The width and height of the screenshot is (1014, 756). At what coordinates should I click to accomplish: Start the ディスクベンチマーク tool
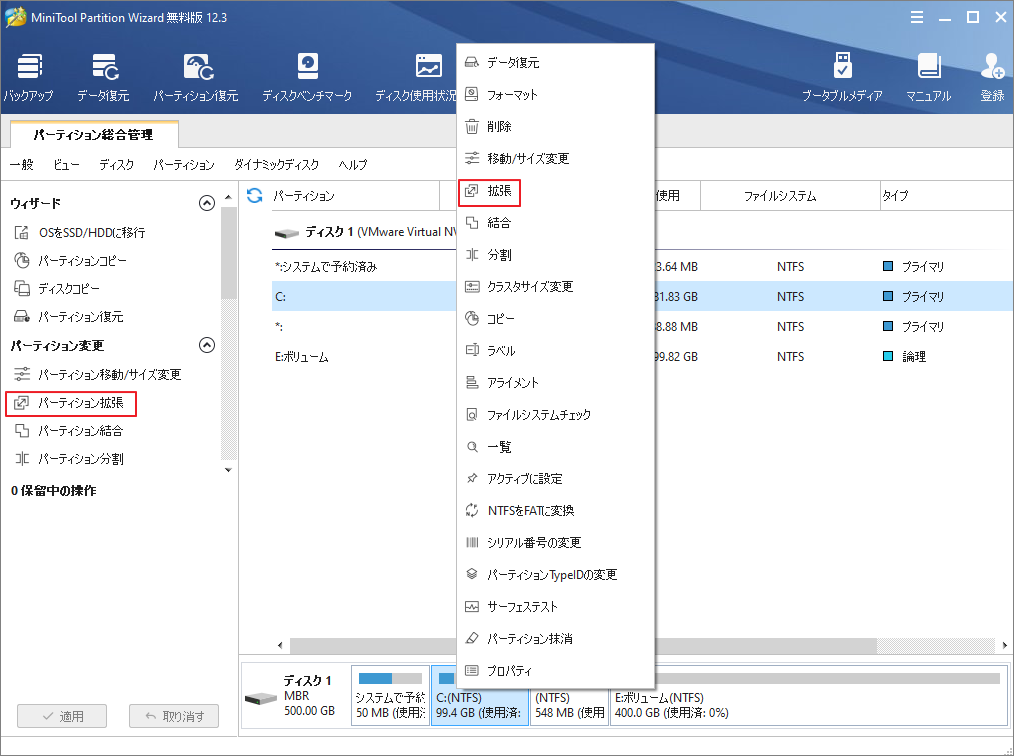(x=307, y=77)
